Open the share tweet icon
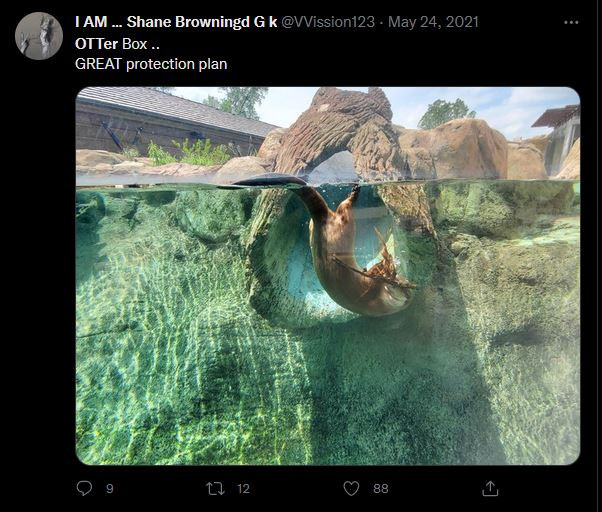Screen dimensions: 602x512 (x=490, y=488)
